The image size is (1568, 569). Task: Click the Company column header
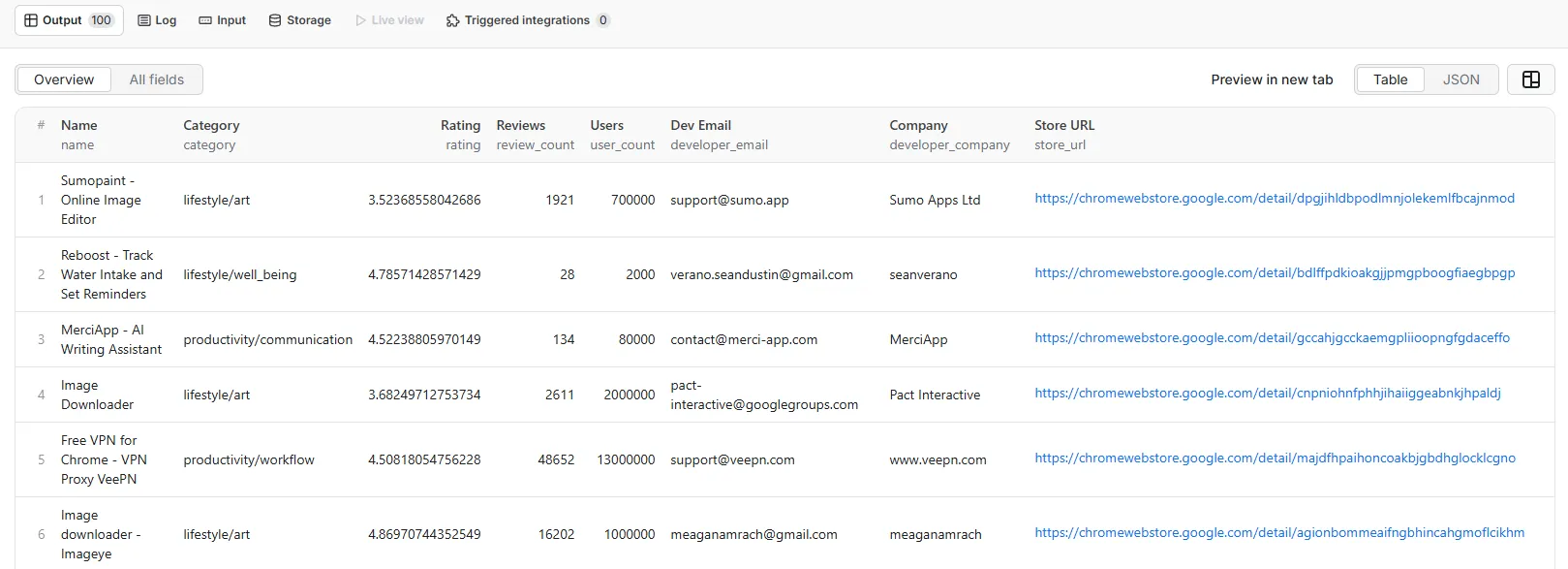pos(918,125)
